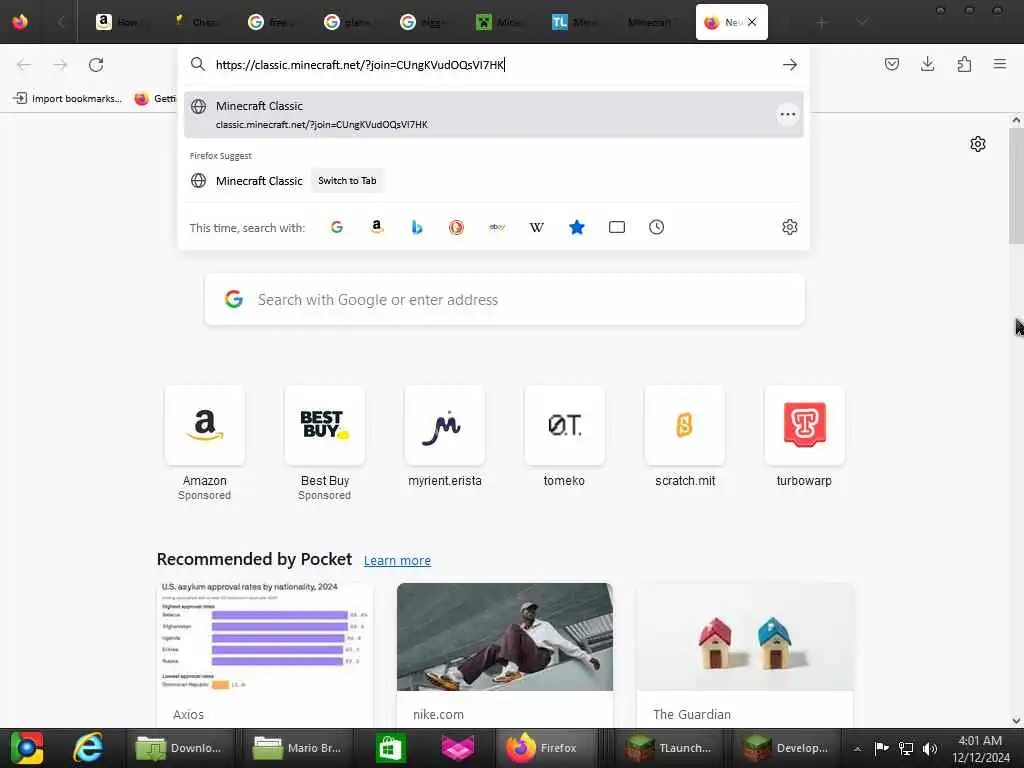The width and height of the screenshot is (1024, 768).
Task: Open new tab page personalize gear
Action: tap(977, 144)
